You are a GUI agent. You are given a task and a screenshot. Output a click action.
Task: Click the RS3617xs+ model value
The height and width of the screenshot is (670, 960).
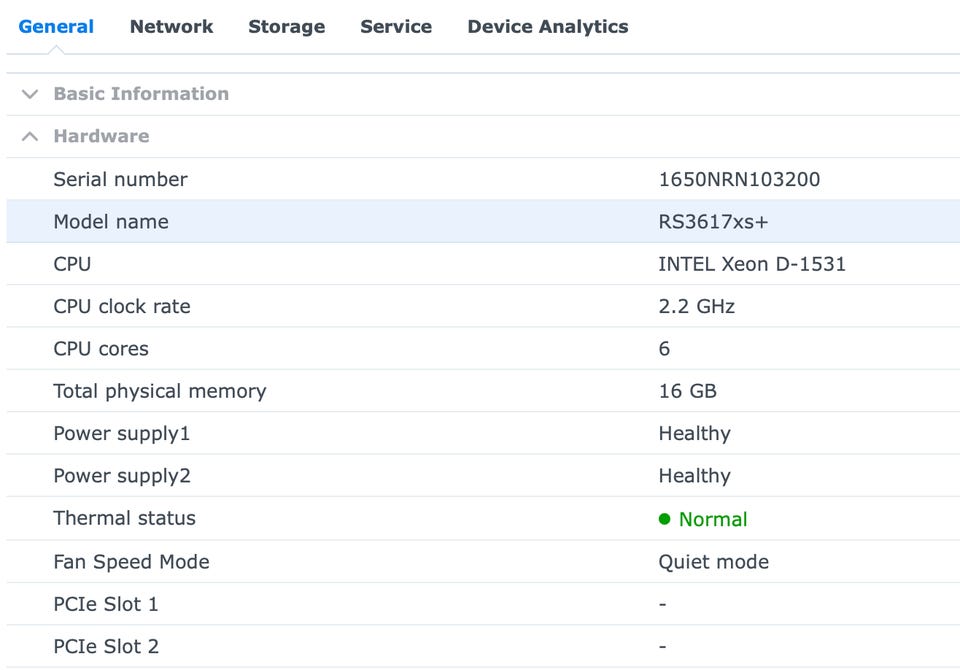tap(713, 222)
